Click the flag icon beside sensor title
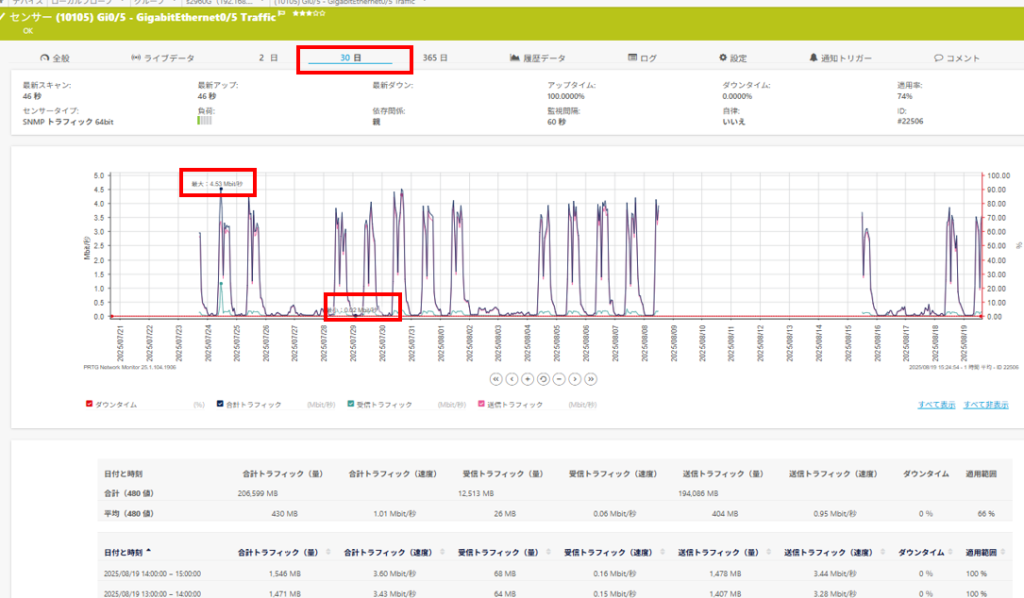This screenshot has height=598, width=1024. click(281, 13)
